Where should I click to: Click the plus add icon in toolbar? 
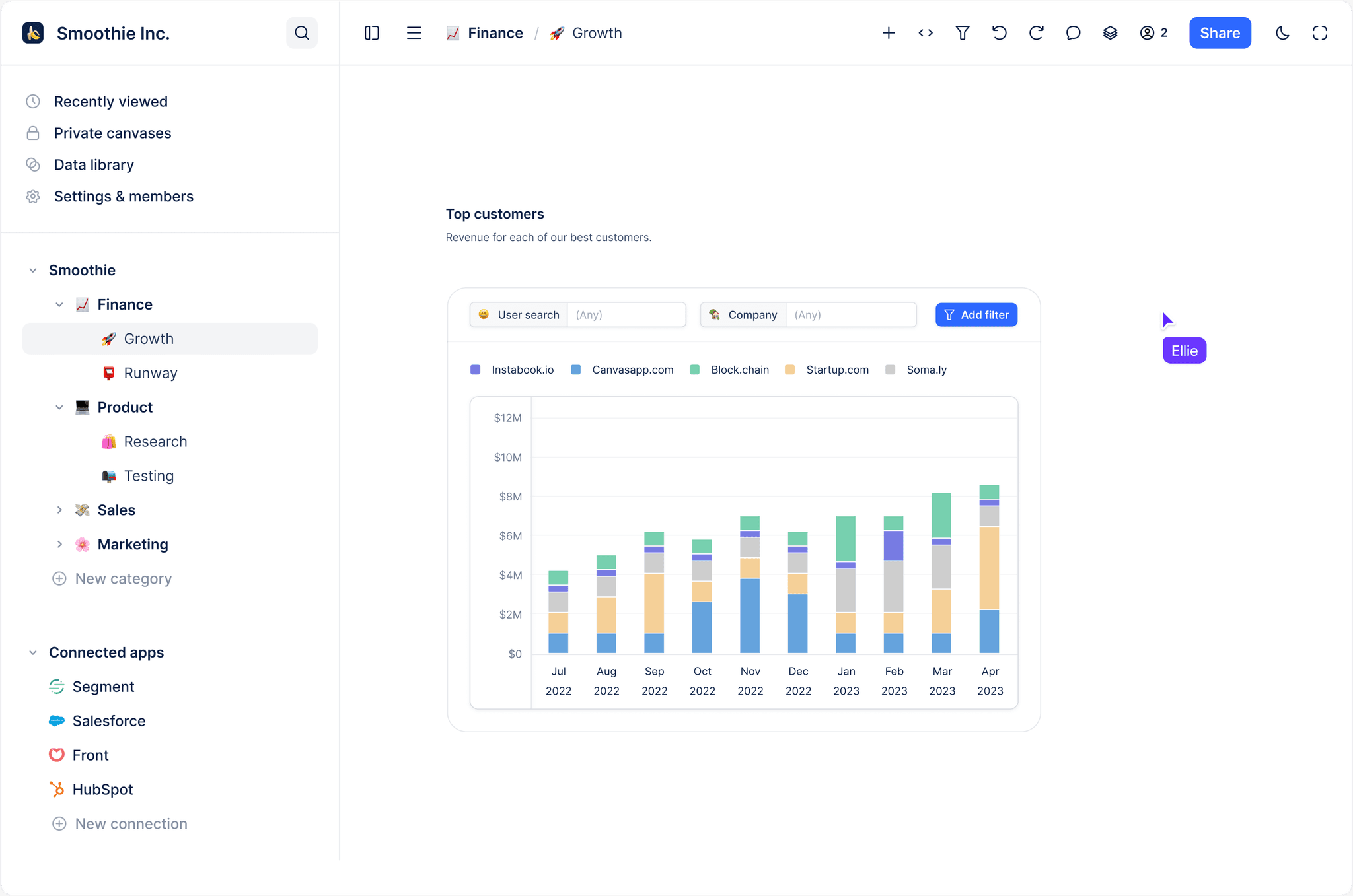click(889, 33)
